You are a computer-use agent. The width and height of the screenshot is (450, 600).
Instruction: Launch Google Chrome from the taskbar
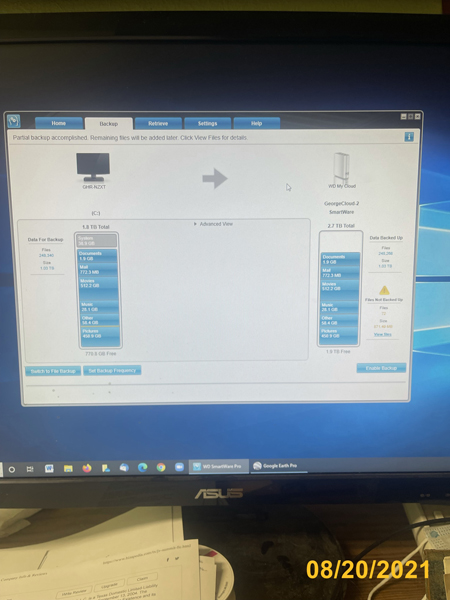pyautogui.click(x=161, y=467)
